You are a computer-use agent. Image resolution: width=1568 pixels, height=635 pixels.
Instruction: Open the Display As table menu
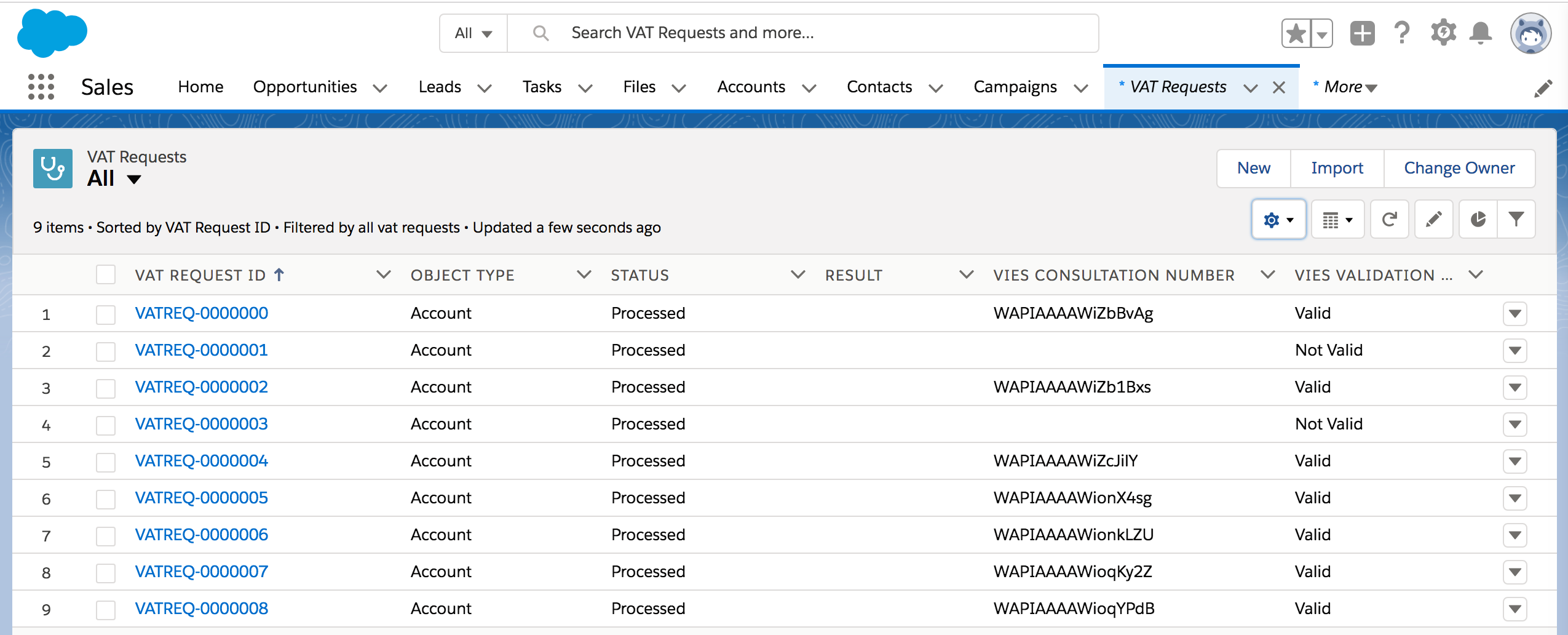coord(1337,219)
